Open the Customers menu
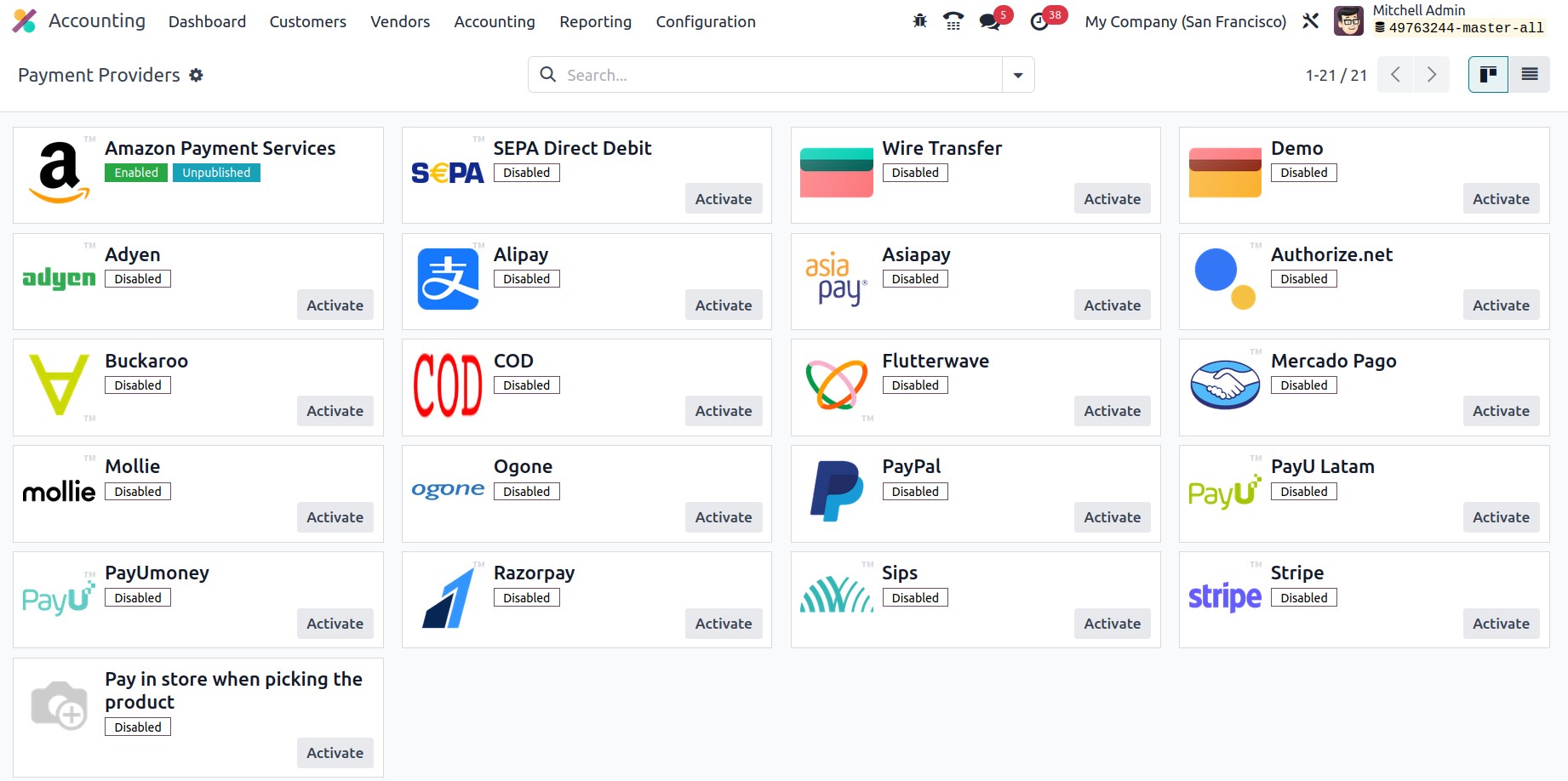 pos(307,21)
